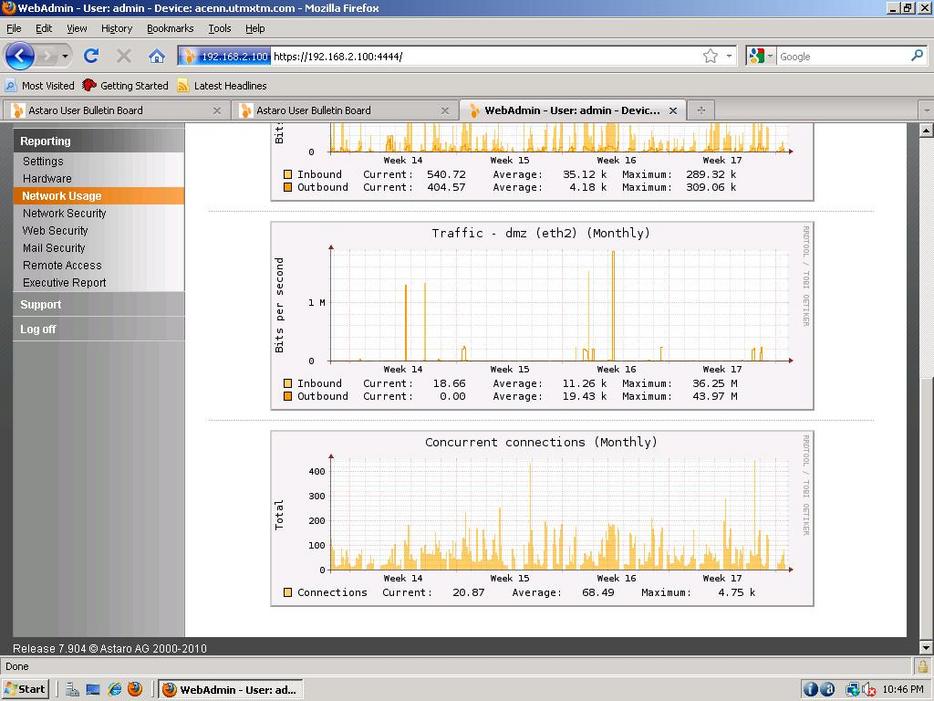This screenshot has height=701, width=934.
Task: Click the browser Back arrow button
Action: click(20, 56)
